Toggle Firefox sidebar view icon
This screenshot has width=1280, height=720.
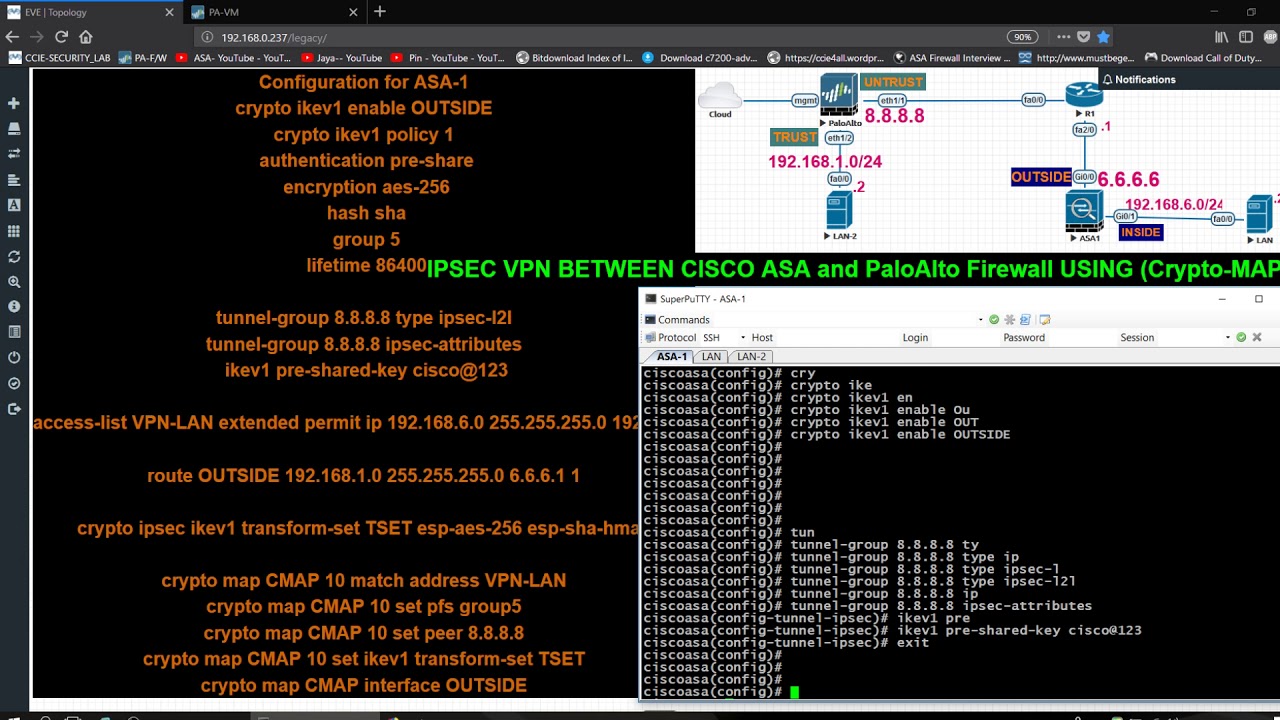coord(1246,37)
